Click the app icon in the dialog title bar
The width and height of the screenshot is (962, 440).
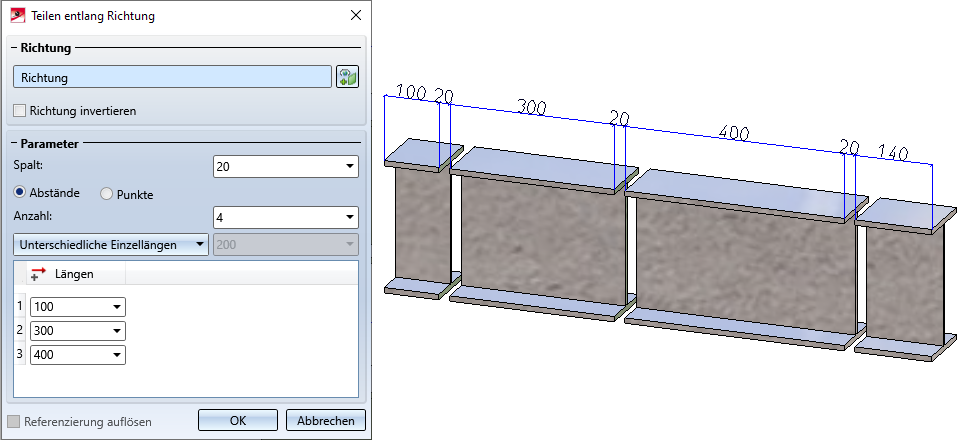pyautogui.click(x=18, y=15)
